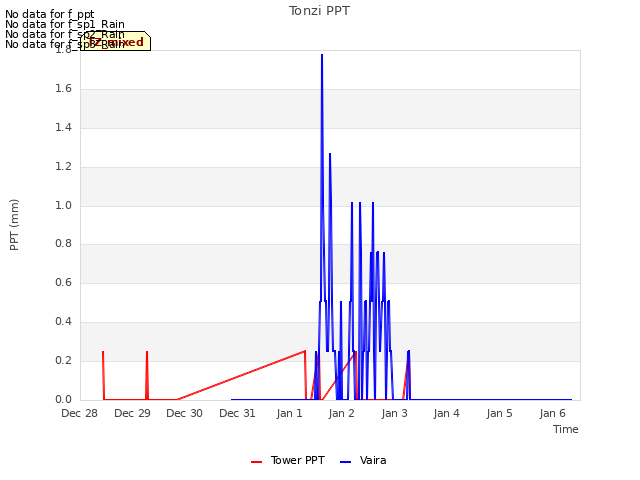Click the Jan 2 x-axis tick label
Viewport: 640px width, 480px height.
[x=342, y=413]
